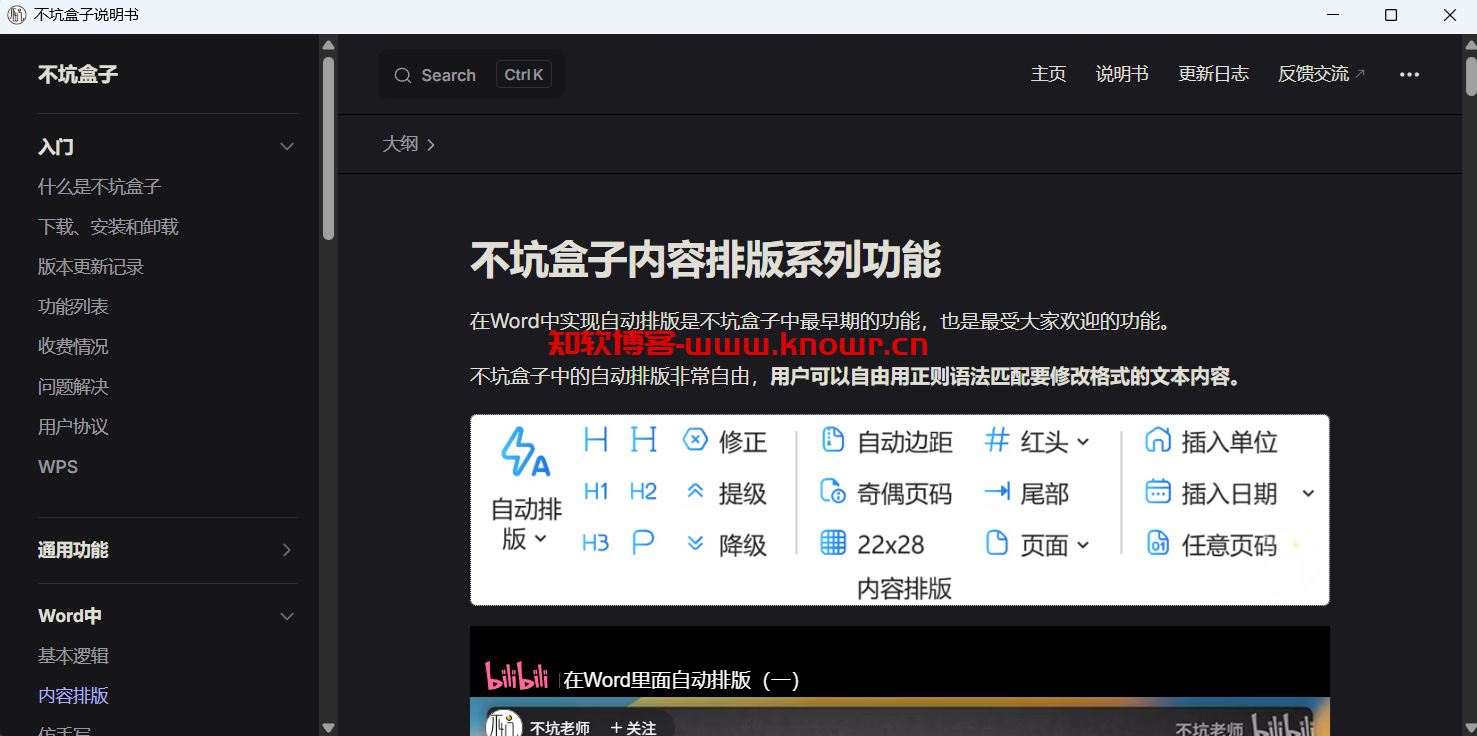
Task: Open 用户协议 sidebar page
Action: (x=73, y=427)
